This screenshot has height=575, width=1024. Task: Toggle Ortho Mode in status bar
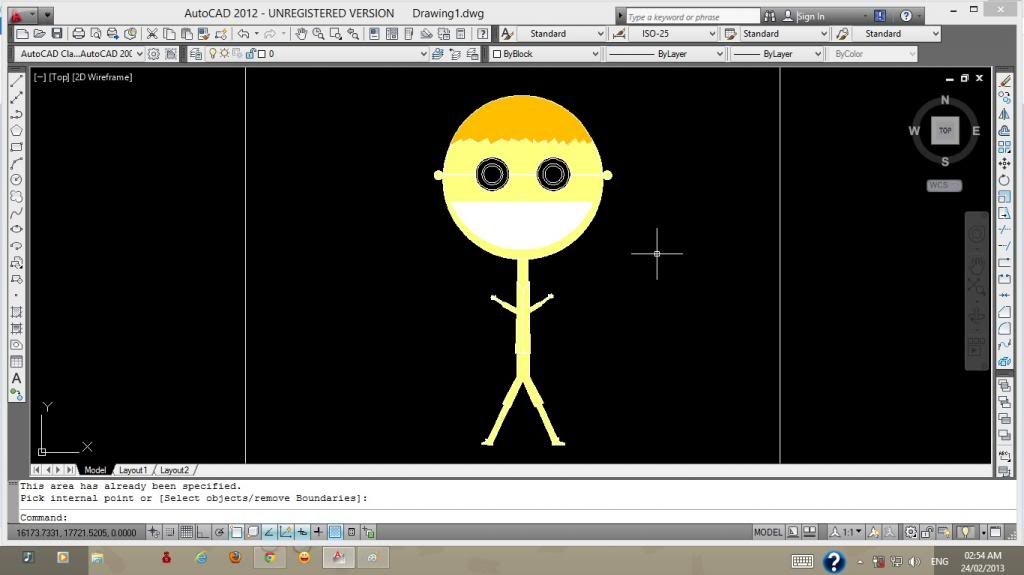pyautogui.click(x=202, y=533)
